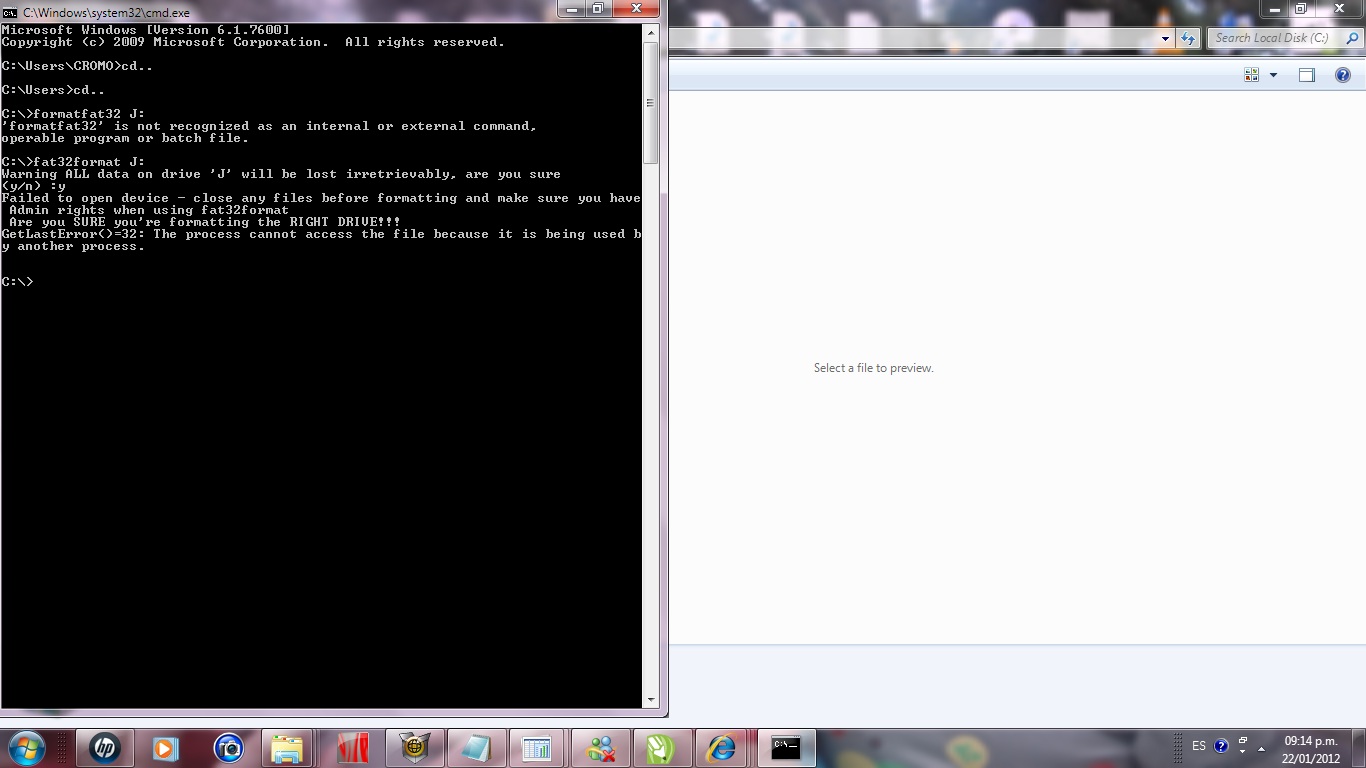Maximize the cmd.exe window
This screenshot has height=768, width=1366.
pyautogui.click(x=598, y=9)
